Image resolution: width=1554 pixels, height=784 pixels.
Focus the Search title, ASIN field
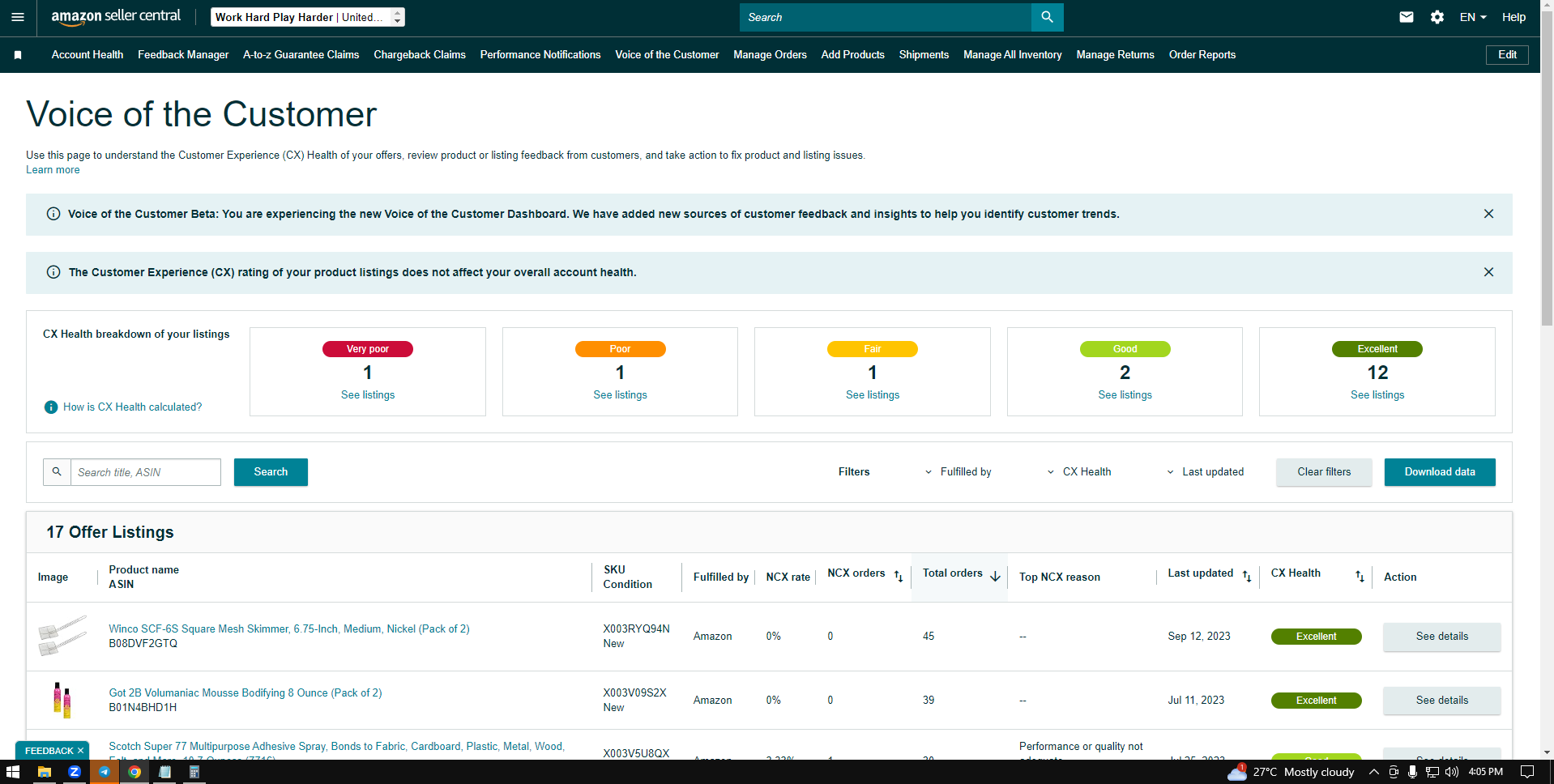[146, 472]
